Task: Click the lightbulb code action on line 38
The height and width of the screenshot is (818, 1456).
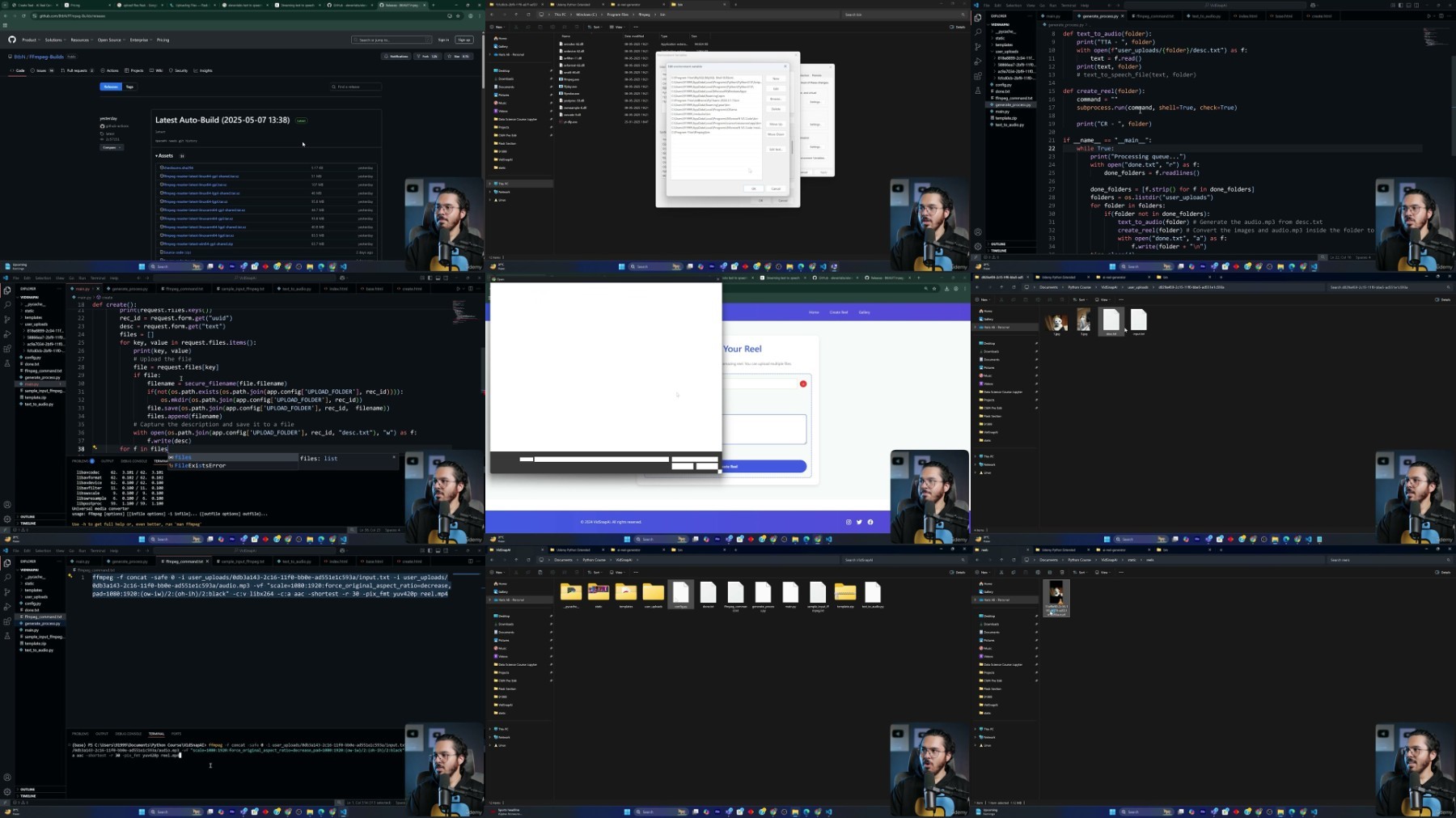Action: (95, 447)
